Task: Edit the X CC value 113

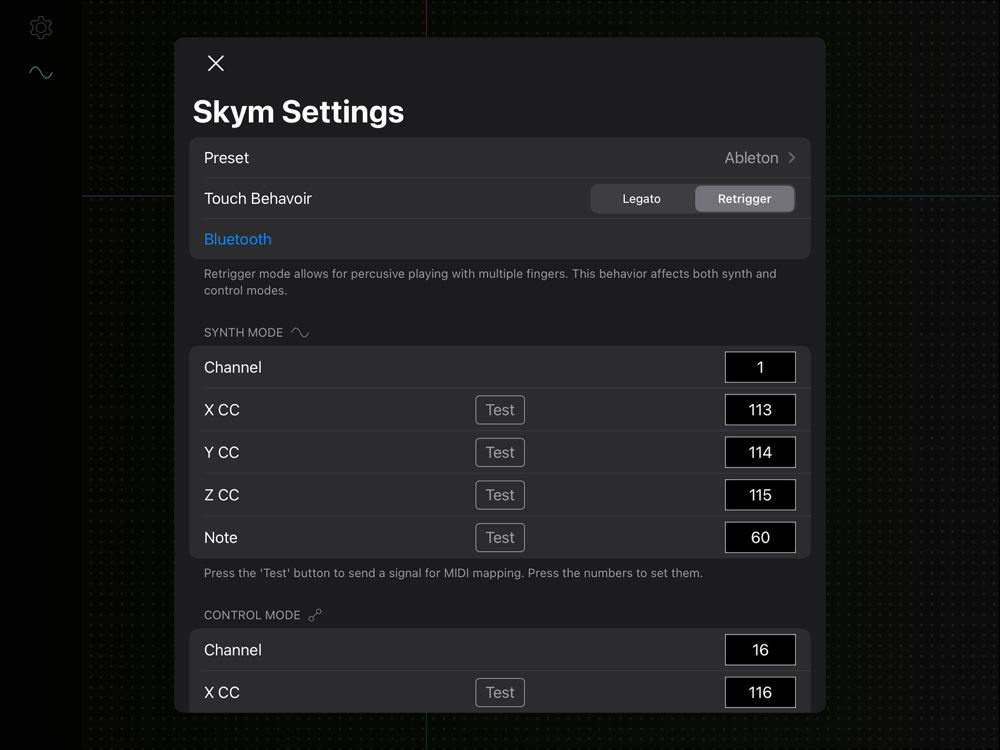Action: (x=760, y=410)
